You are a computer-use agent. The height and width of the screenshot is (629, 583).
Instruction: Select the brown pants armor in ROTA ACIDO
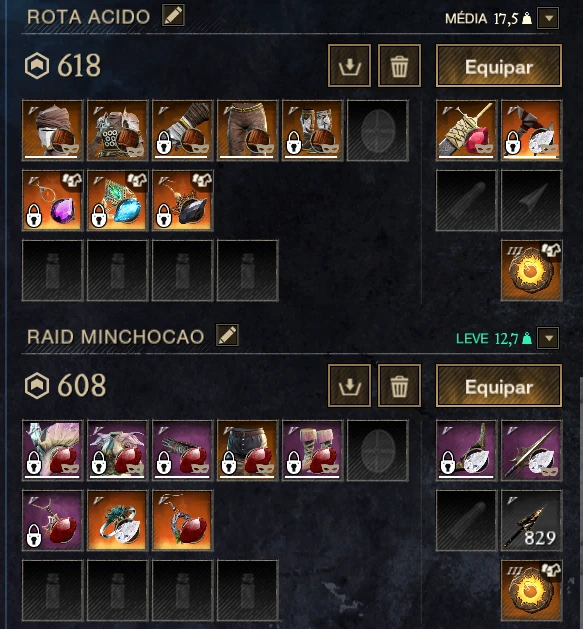coord(248,130)
